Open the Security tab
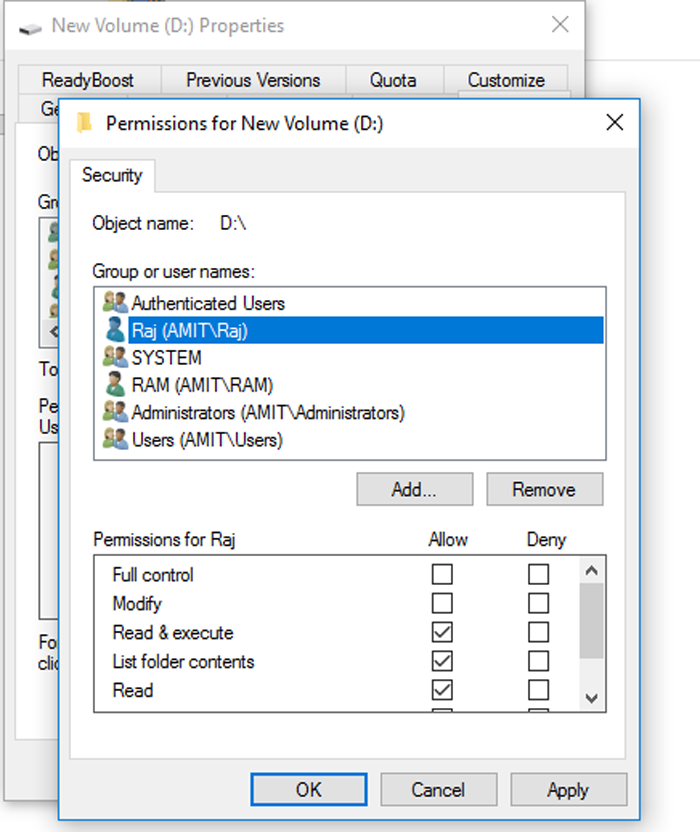 click(112, 175)
